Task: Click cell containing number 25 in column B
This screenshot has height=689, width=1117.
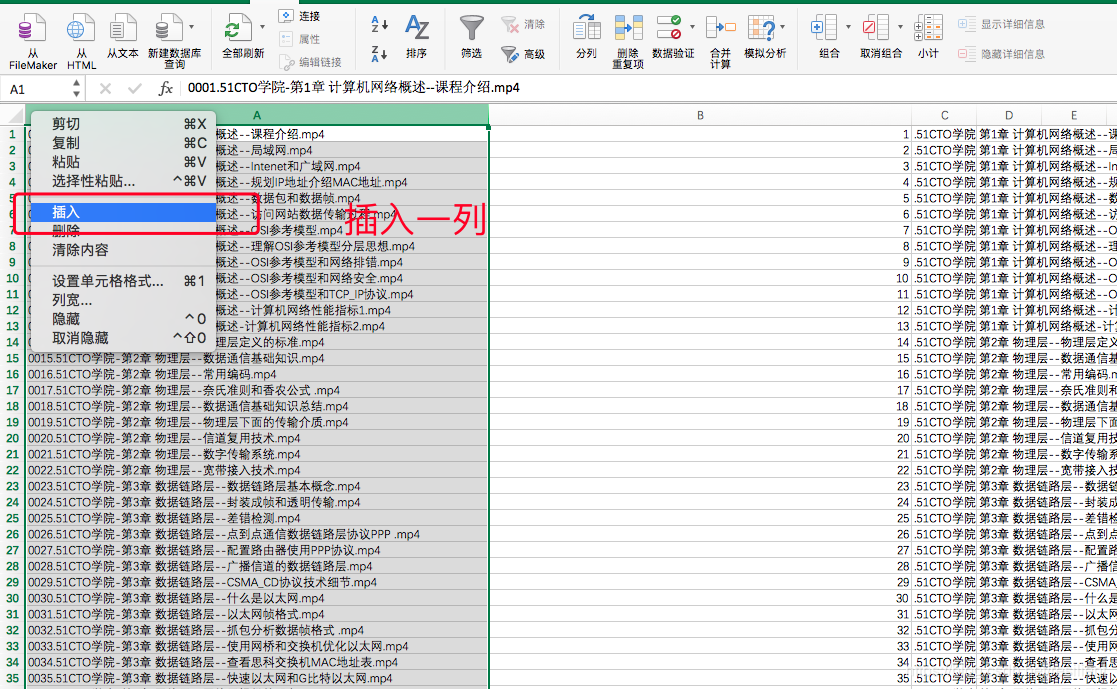Action: point(700,518)
